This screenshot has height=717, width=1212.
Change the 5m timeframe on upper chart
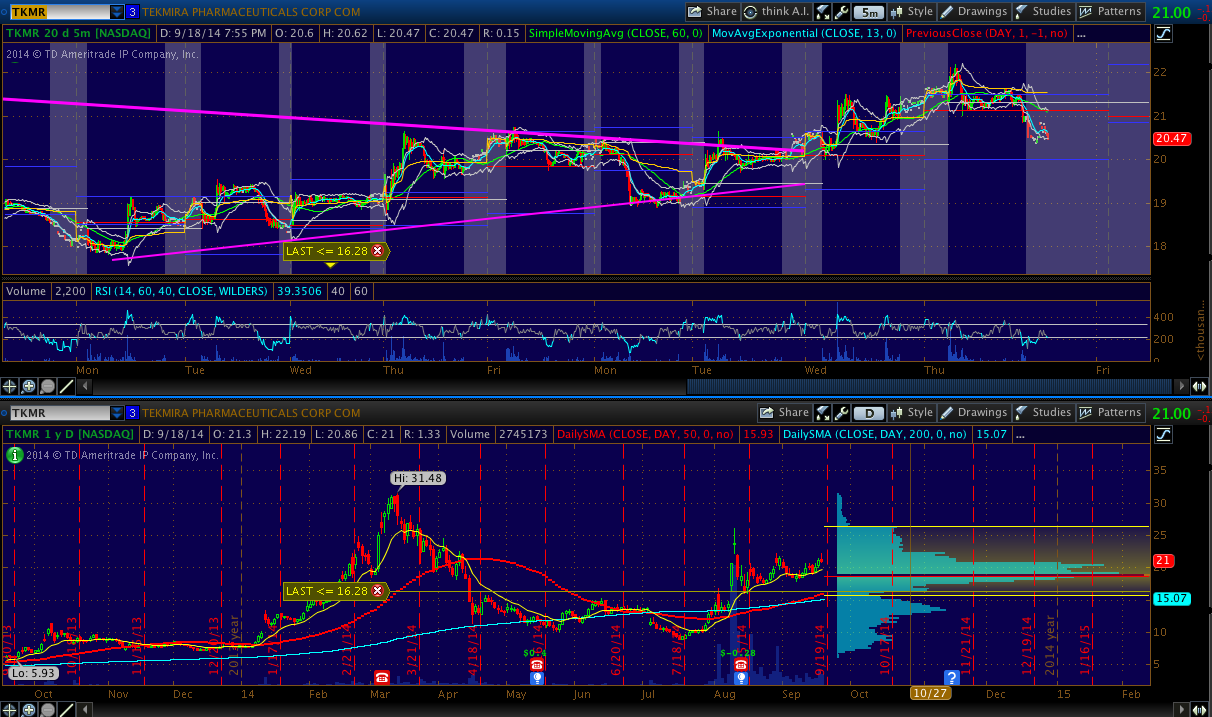coord(868,12)
